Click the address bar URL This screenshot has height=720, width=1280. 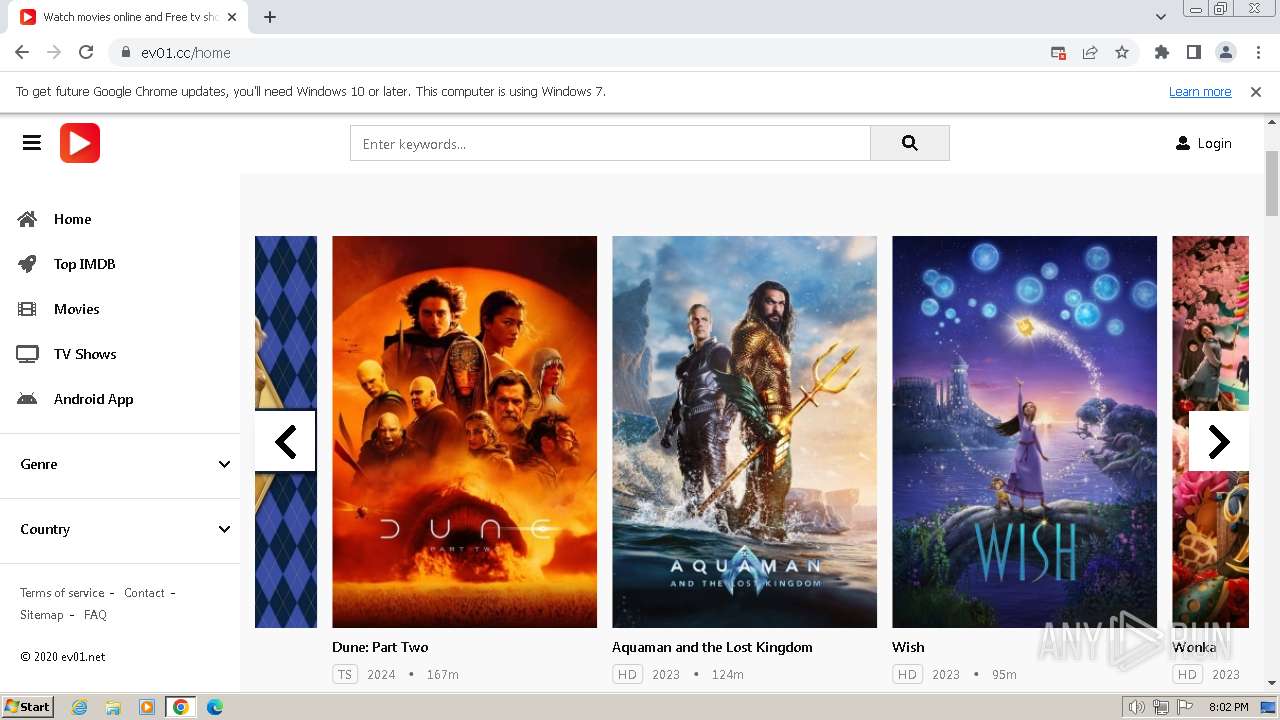pos(186,52)
